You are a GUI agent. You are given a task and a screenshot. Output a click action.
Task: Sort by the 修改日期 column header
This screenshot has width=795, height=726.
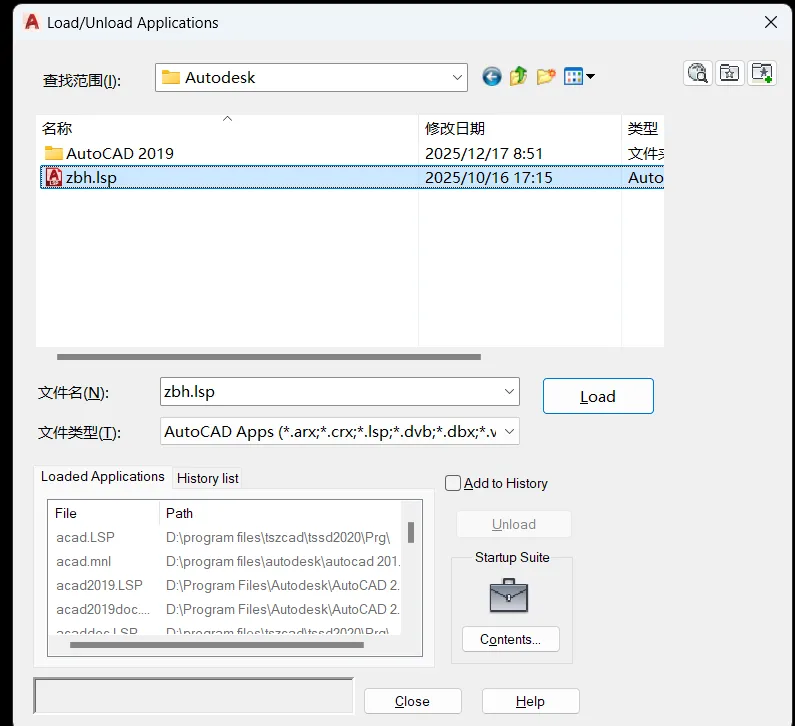[520, 128]
